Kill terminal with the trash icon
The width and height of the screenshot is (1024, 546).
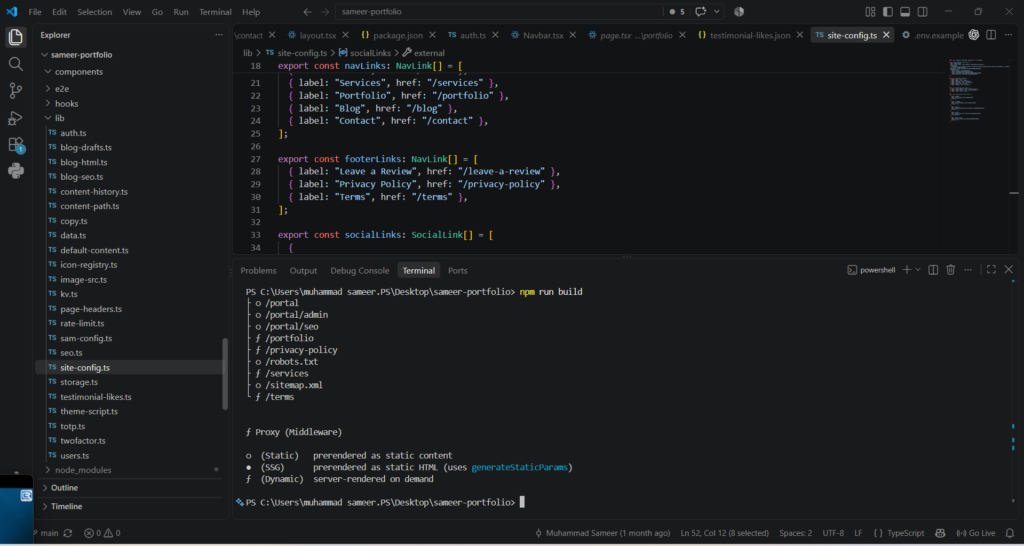coord(950,270)
